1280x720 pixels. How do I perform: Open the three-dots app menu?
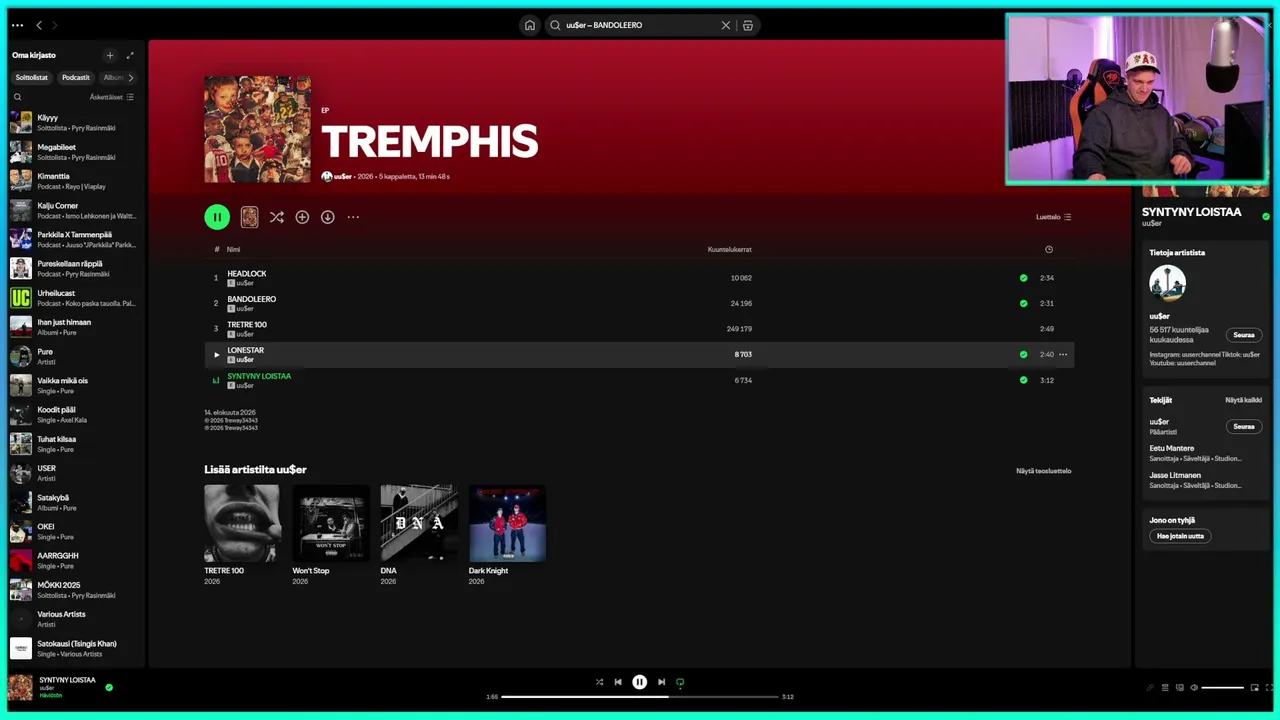tap(17, 25)
